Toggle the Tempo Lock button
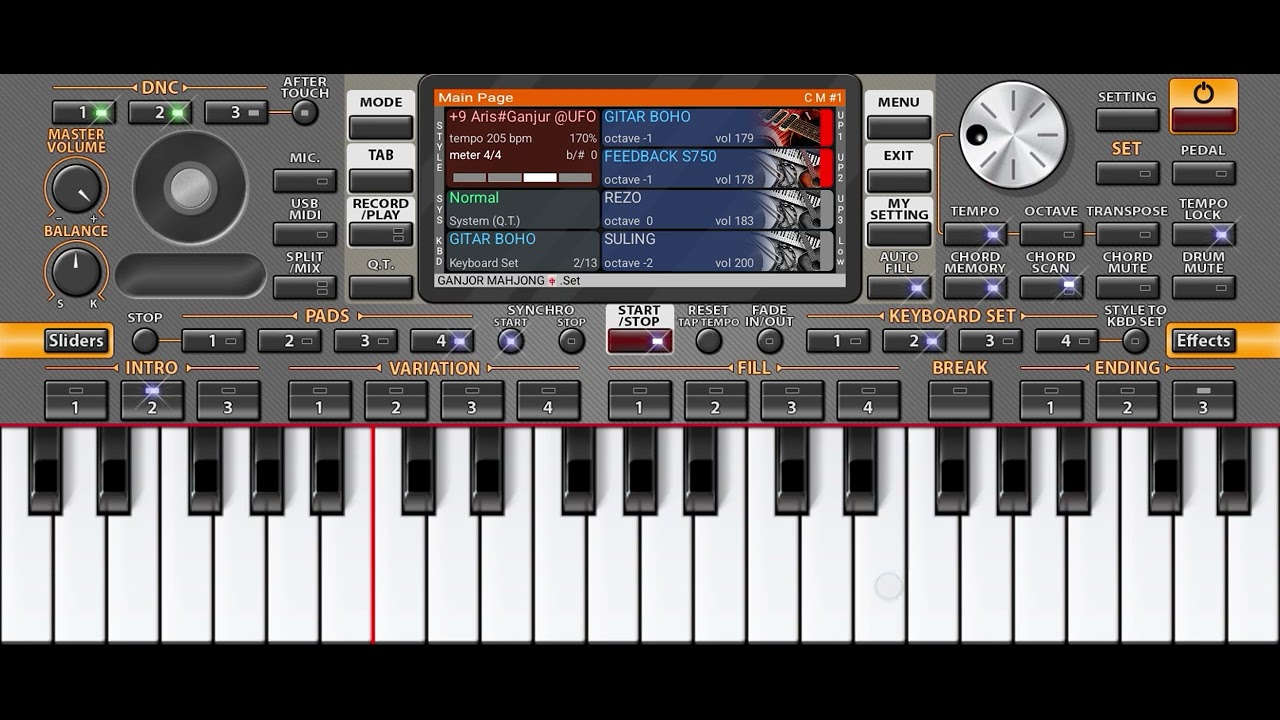Viewport: 1280px width, 720px height. [x=1203, y=235]
